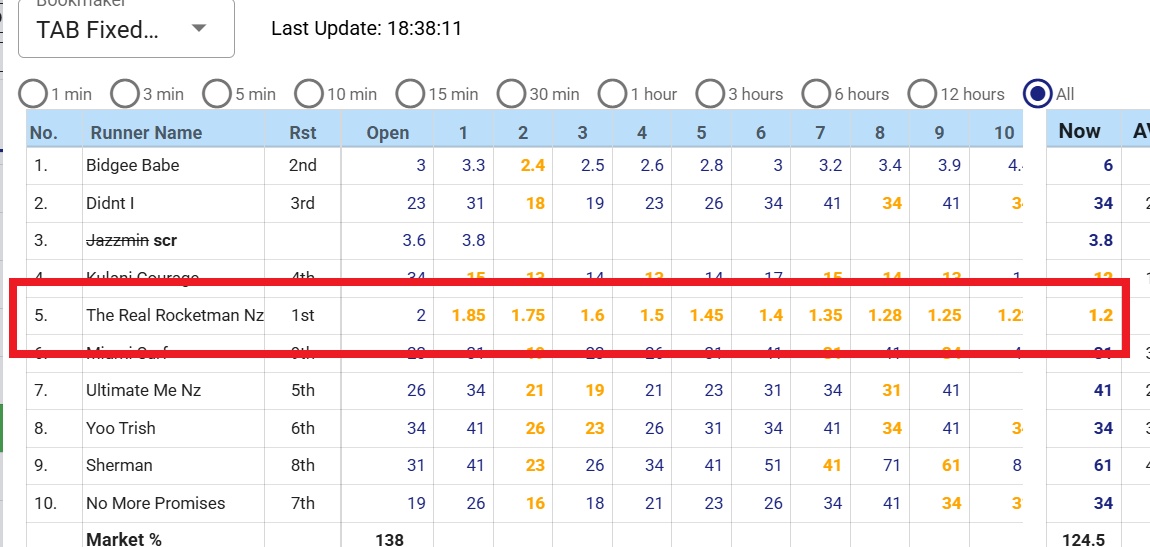The height and width of the screenshot is (547, 1150).
Task: Select the 6 hours radio button
Action: pyautogui.click(x=817, y=94)
